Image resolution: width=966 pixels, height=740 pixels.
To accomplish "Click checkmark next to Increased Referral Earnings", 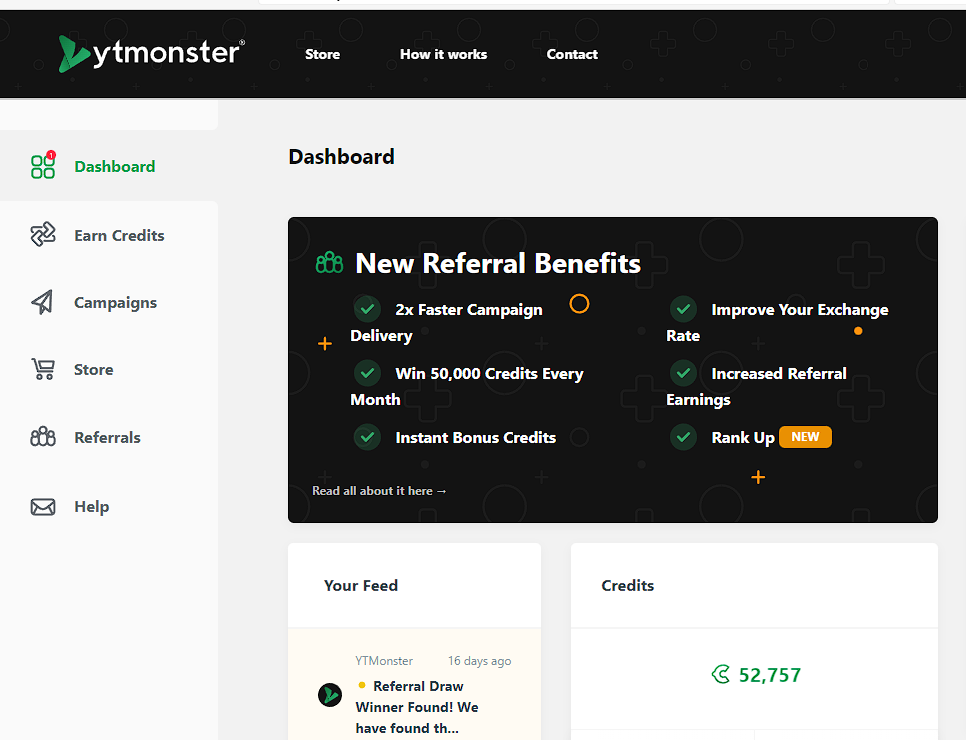I will (683, 373).
